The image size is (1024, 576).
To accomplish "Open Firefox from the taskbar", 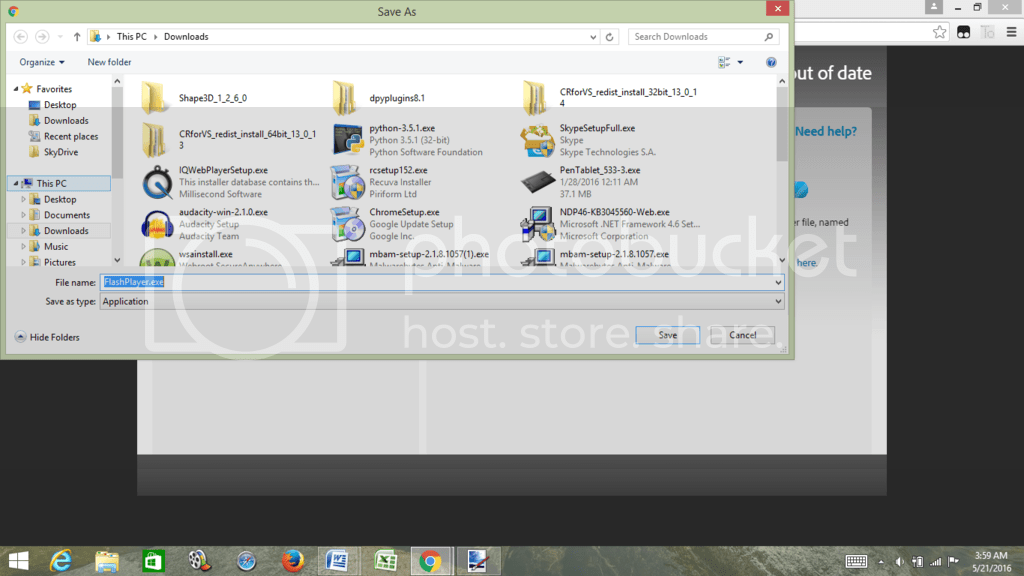I will pos(292,561).
